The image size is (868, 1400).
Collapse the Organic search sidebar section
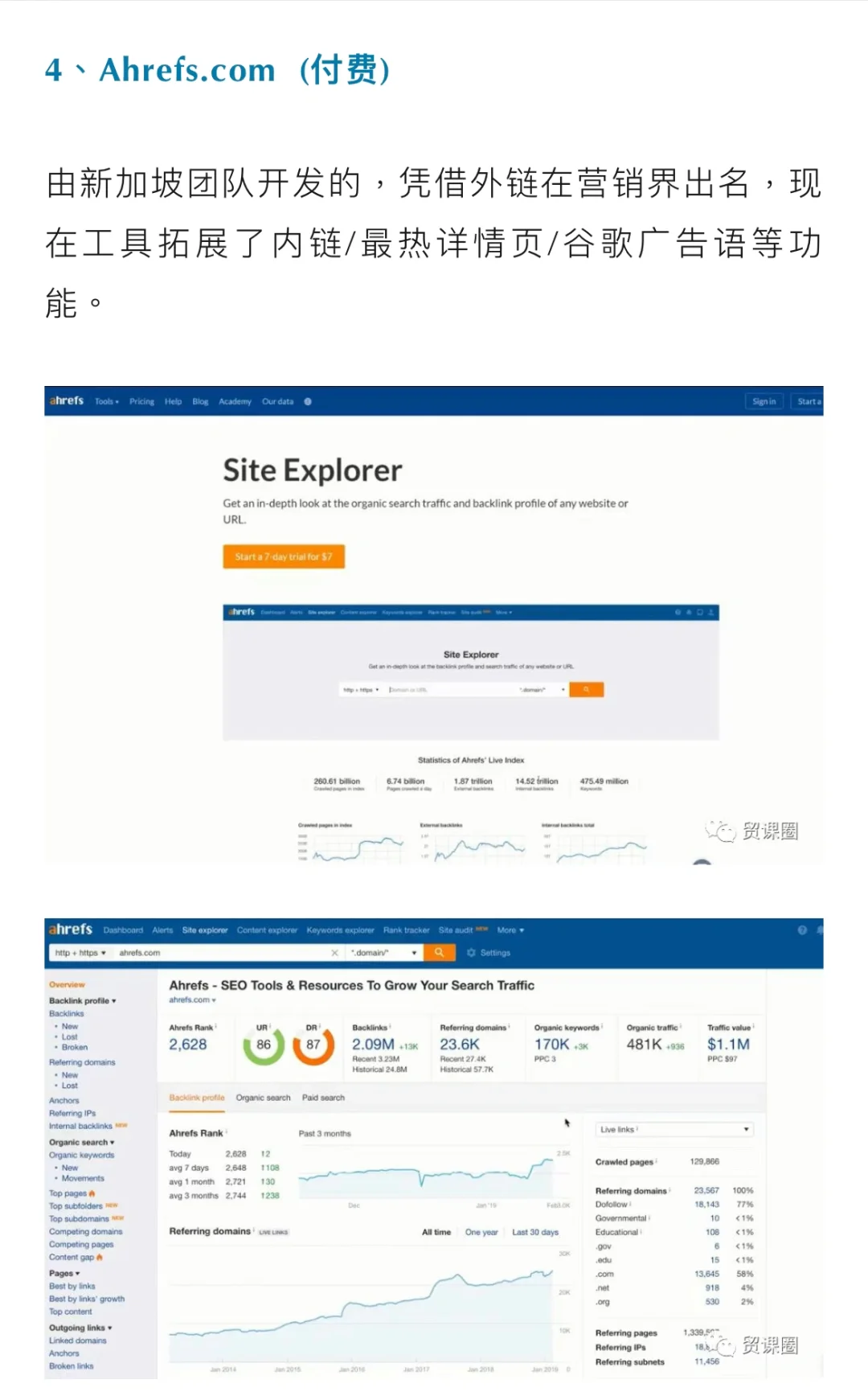click(81, 1143)
